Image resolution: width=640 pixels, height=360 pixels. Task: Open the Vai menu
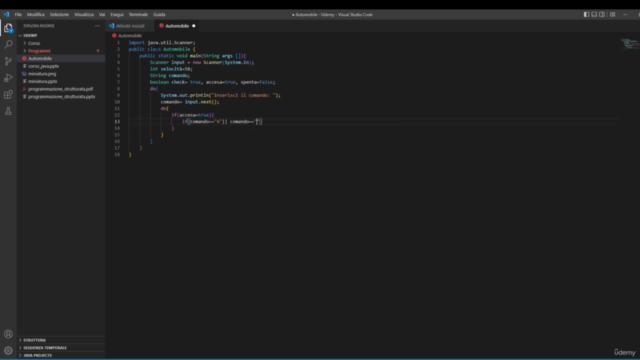pos(102,14)
